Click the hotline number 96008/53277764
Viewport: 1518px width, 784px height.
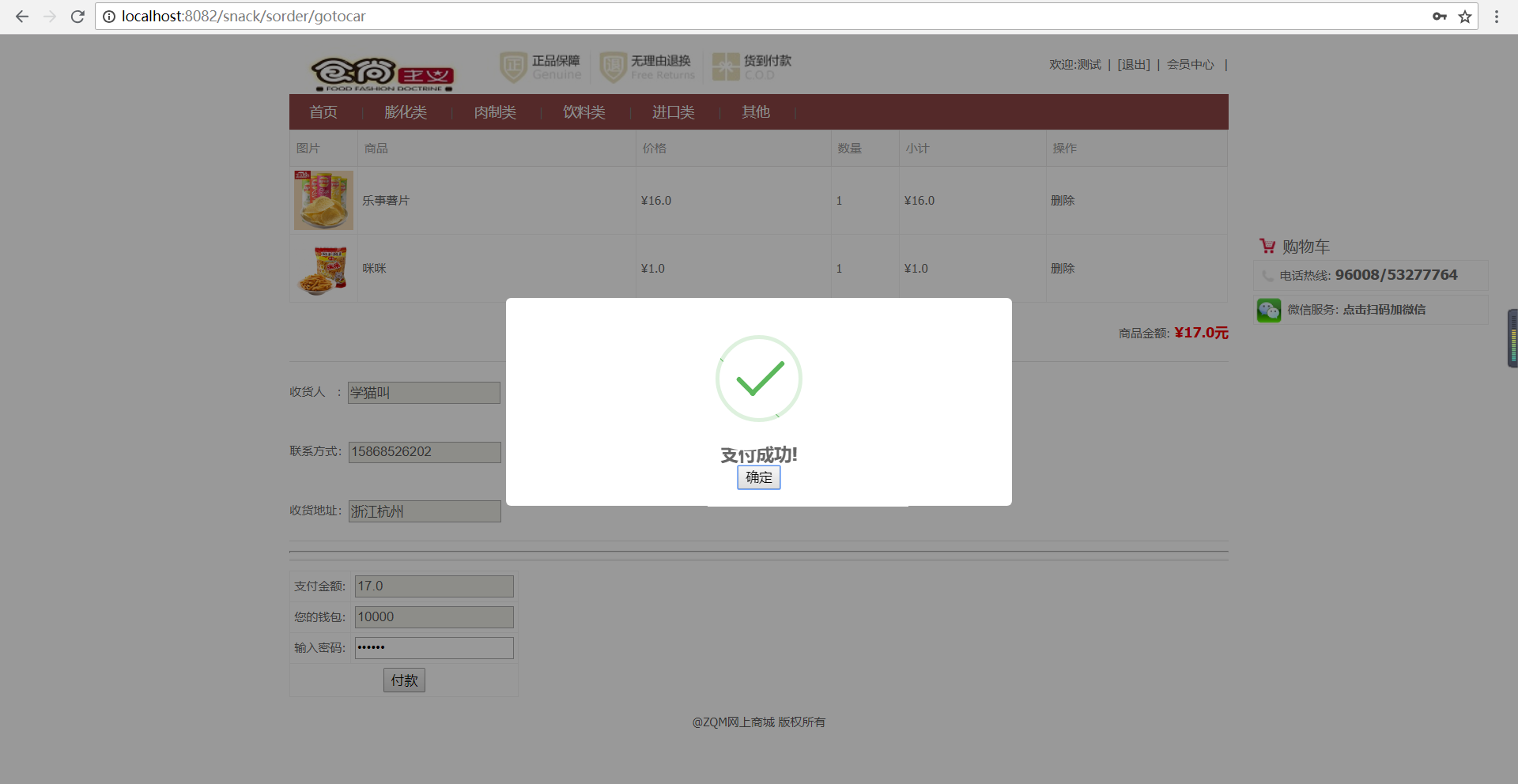click(1396, 275)
